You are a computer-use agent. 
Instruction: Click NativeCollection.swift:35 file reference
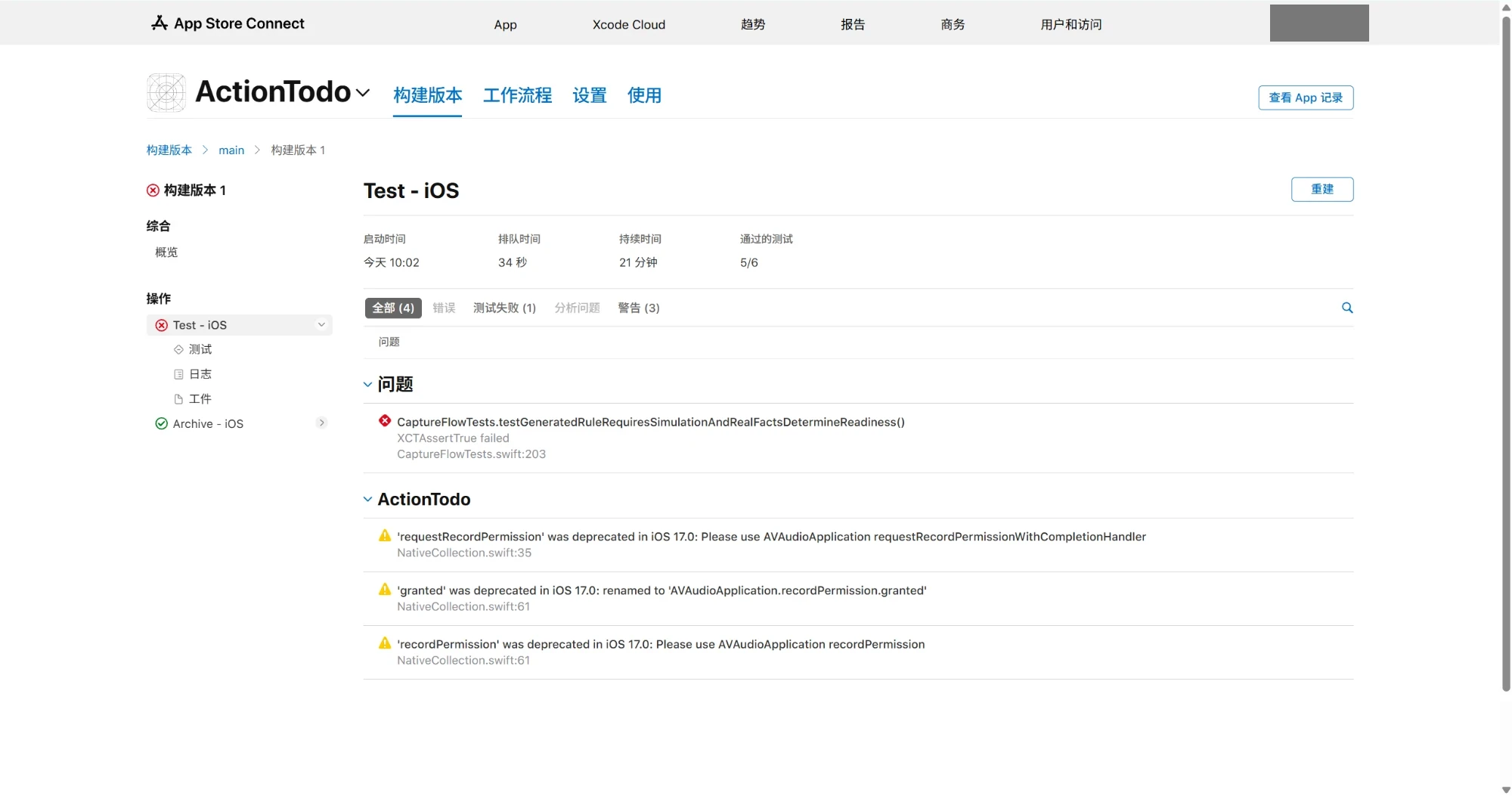point(464,553)
